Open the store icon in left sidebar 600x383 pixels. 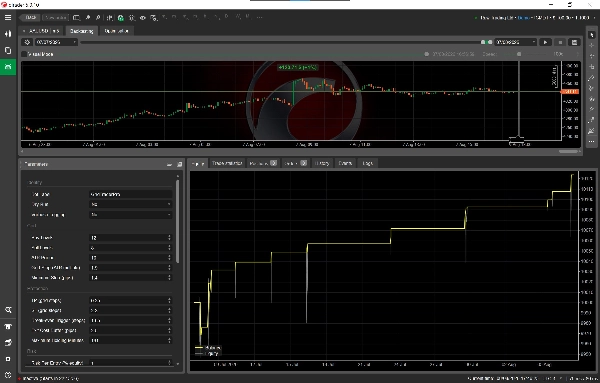[8, 326]
